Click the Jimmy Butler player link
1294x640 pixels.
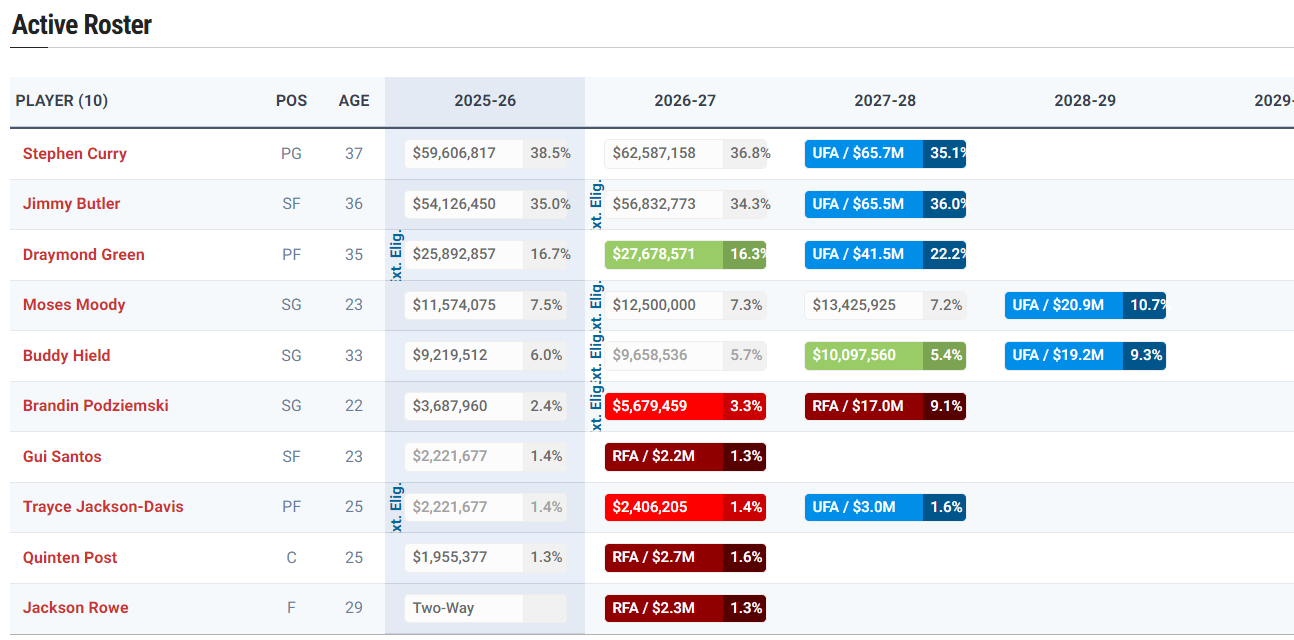coord(71,204)
